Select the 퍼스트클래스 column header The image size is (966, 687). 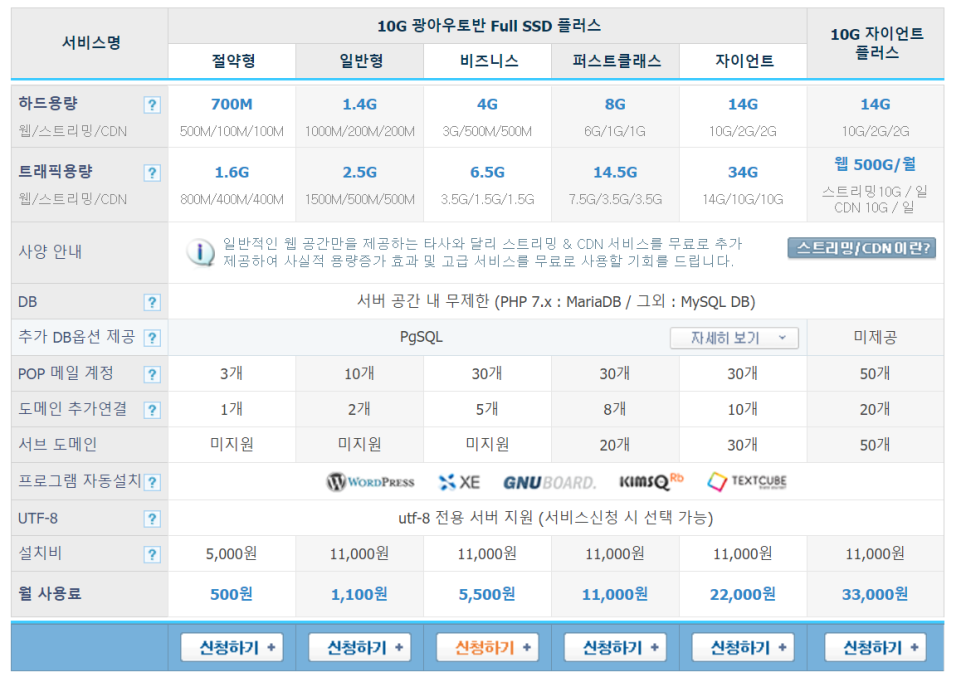[x=615, y=61]
